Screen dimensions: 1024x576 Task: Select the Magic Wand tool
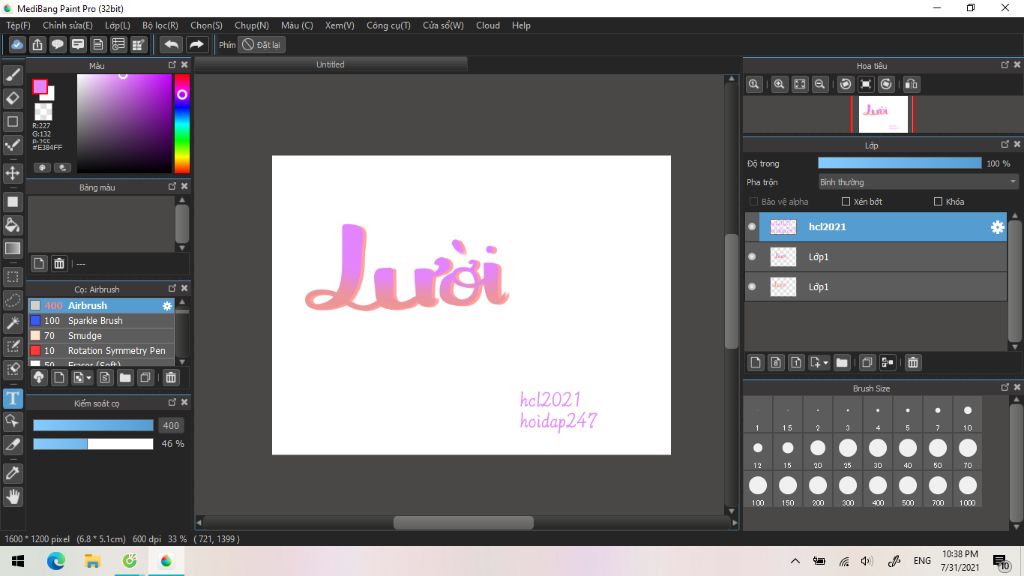tap(12, 323)
